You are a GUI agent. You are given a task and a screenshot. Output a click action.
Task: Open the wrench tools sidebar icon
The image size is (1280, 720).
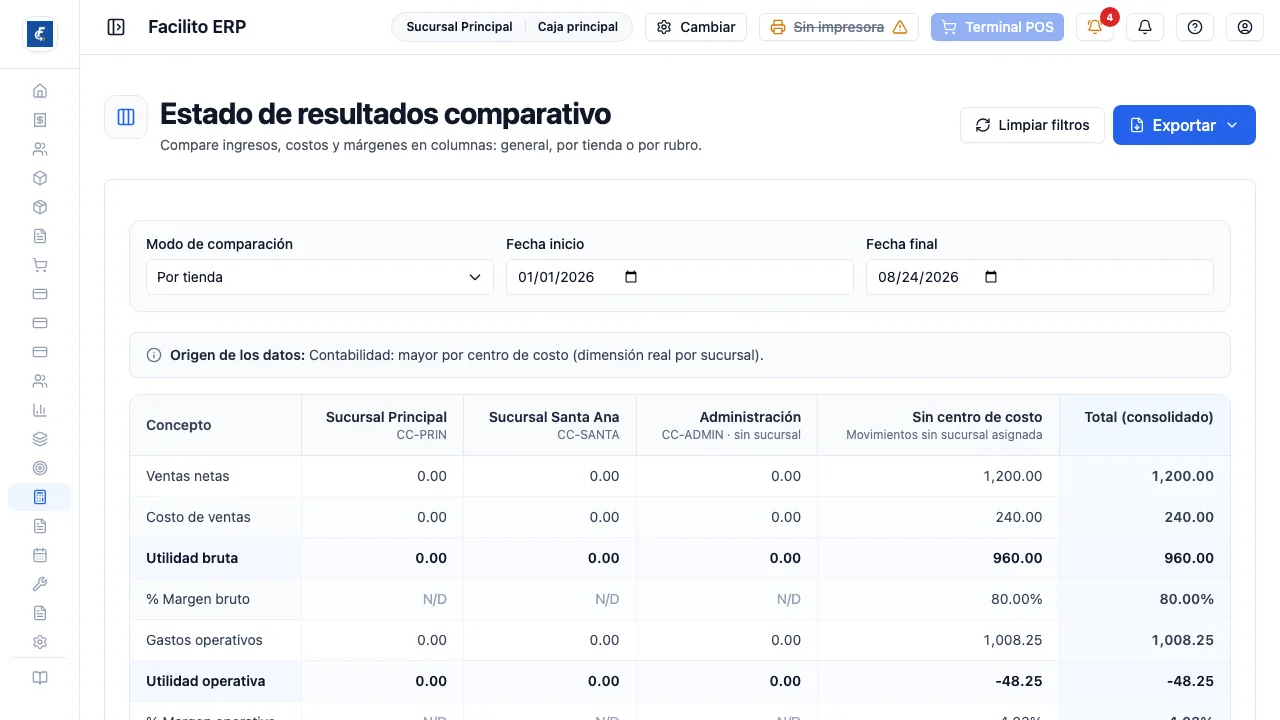point(40,584)
